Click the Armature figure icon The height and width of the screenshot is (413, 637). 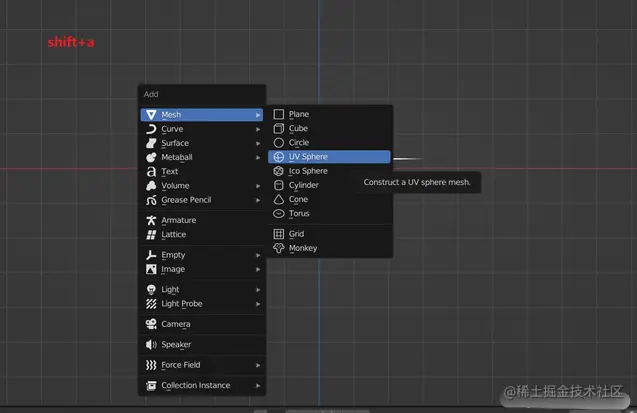[x=151, y=221]
